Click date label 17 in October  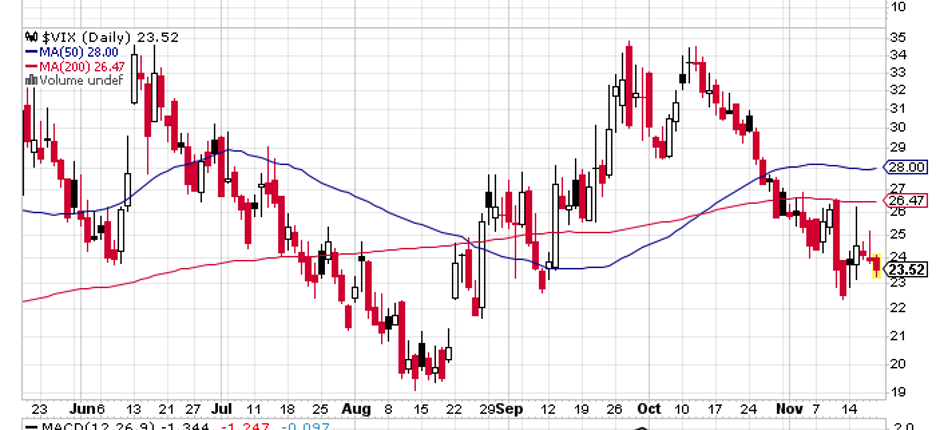click(716, 410)
